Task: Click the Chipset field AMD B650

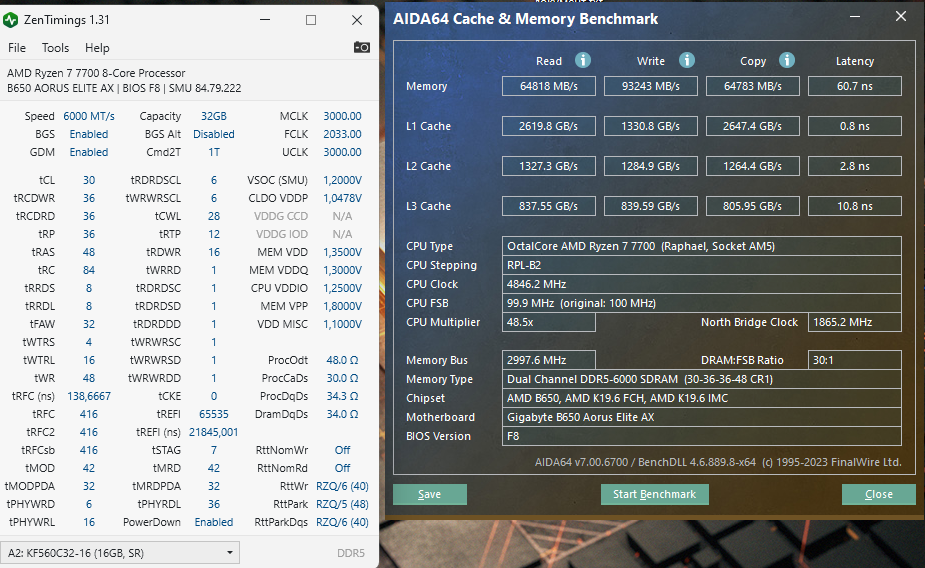Action: tap(701, 398)
